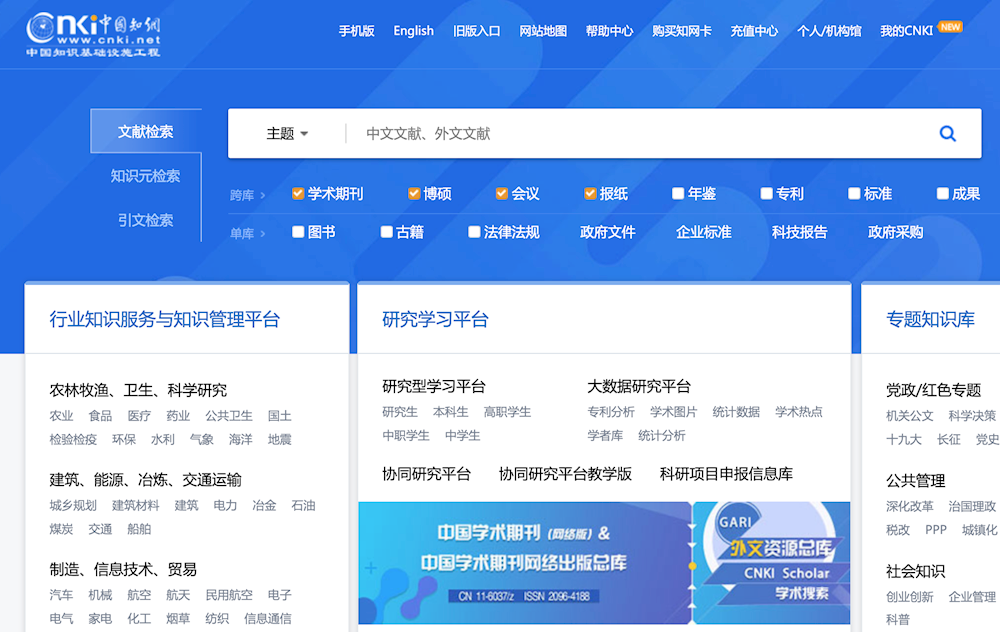Open 协同研究平台教学版 link
1000x632 pixels.
tap(565, 474)
